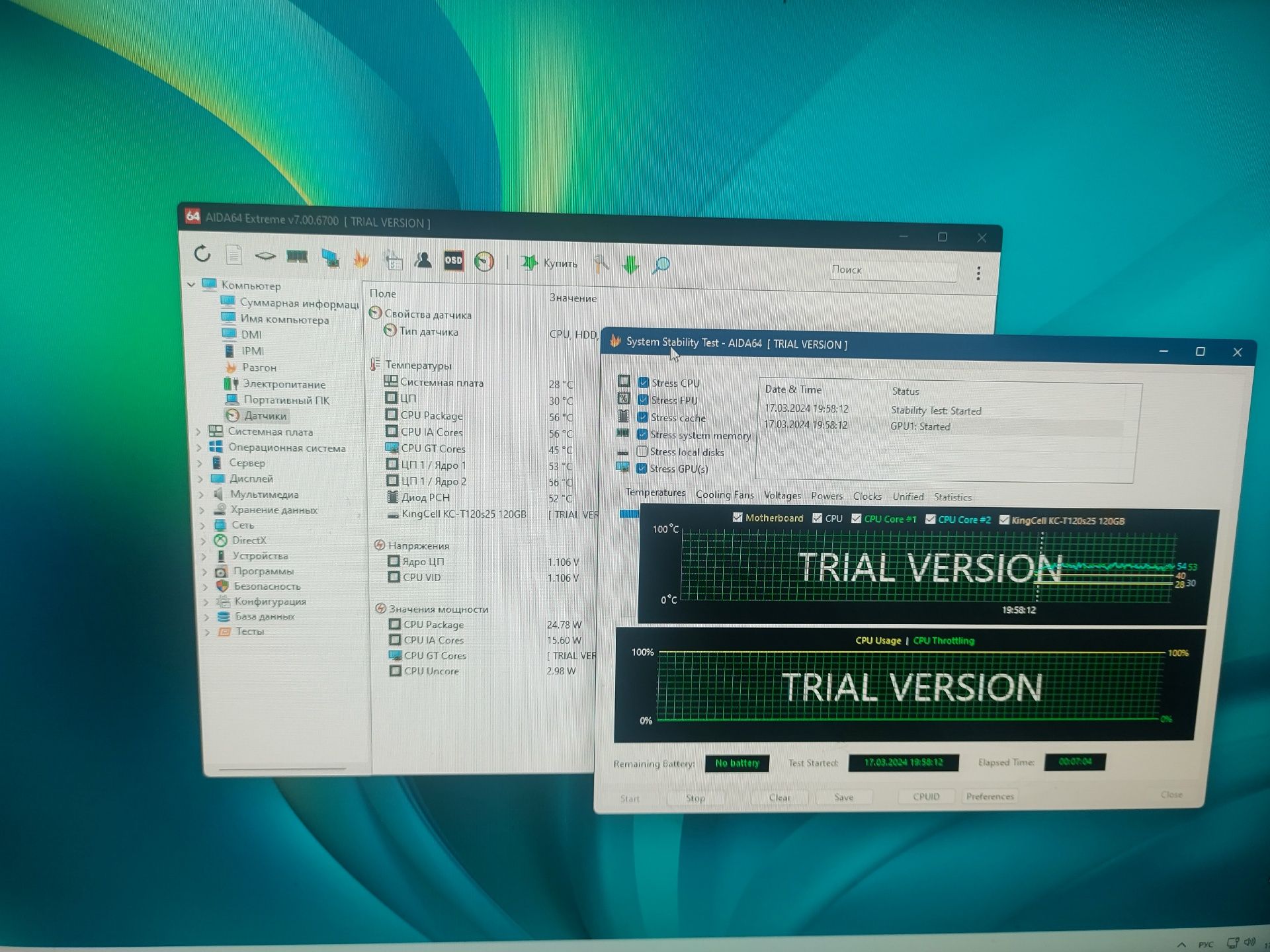The image size is (1270, 952).
Task: Click the wrench tools toolbar icon
Action: point(601,264)
